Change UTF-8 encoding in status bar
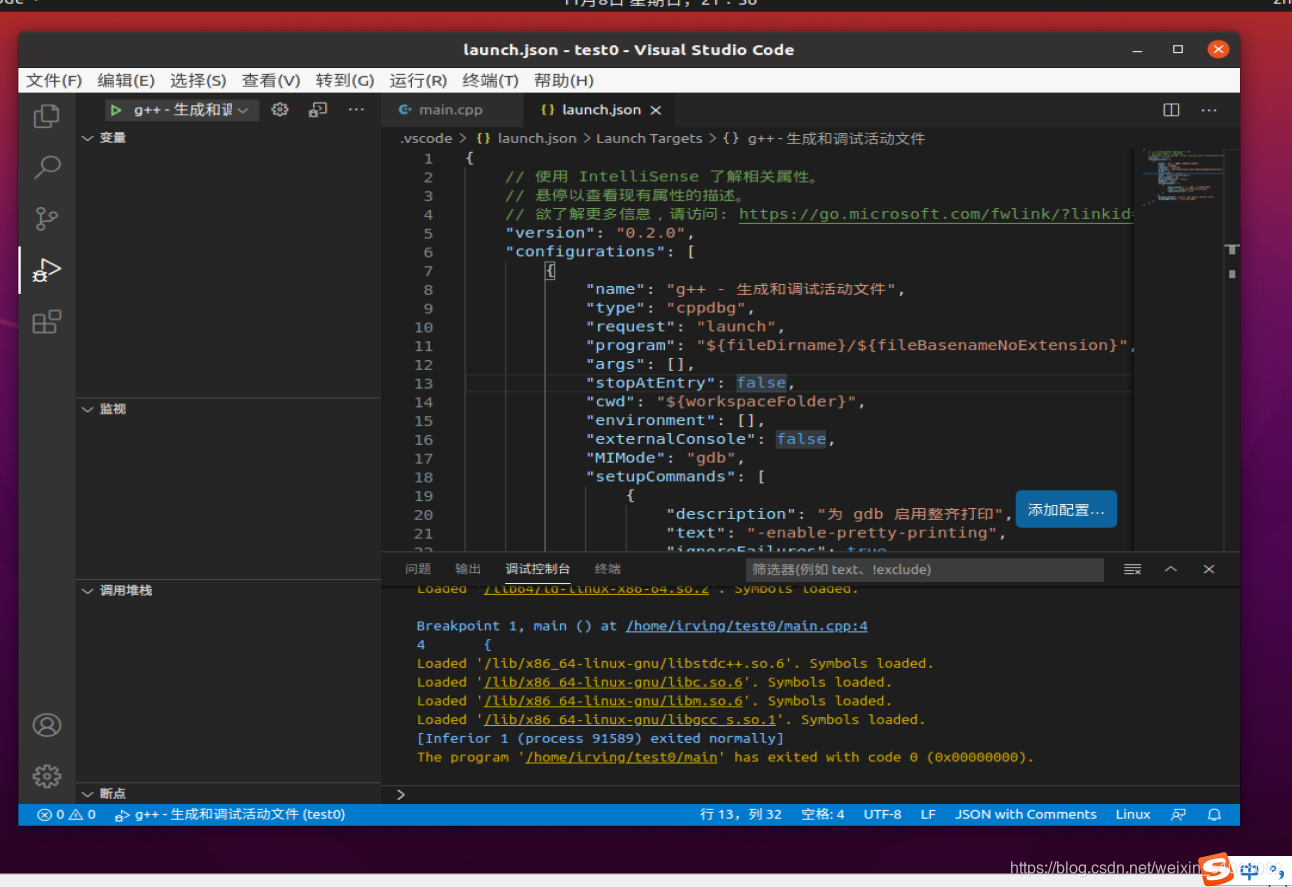1292x887 pixels. 883,814
